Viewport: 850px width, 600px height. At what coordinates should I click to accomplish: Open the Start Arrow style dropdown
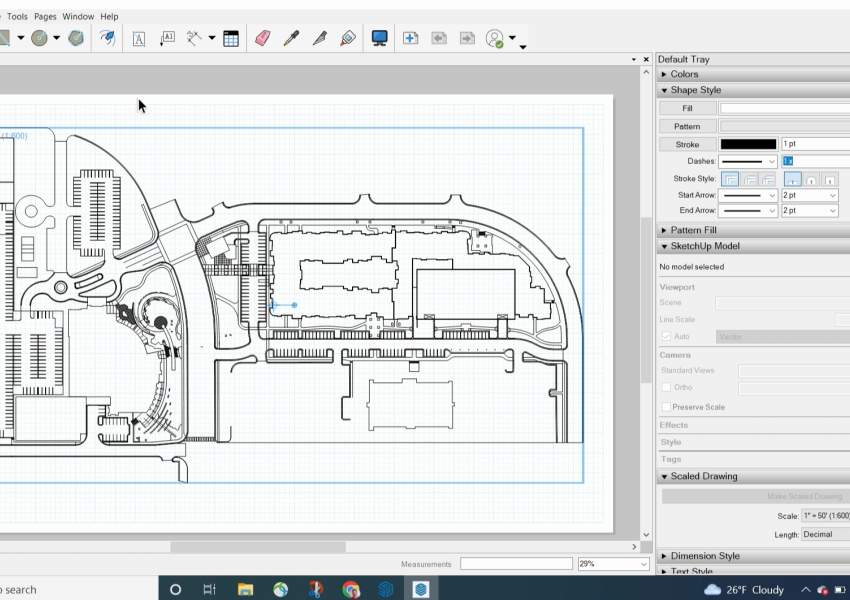pyautogui.click(x=748, y=195)
